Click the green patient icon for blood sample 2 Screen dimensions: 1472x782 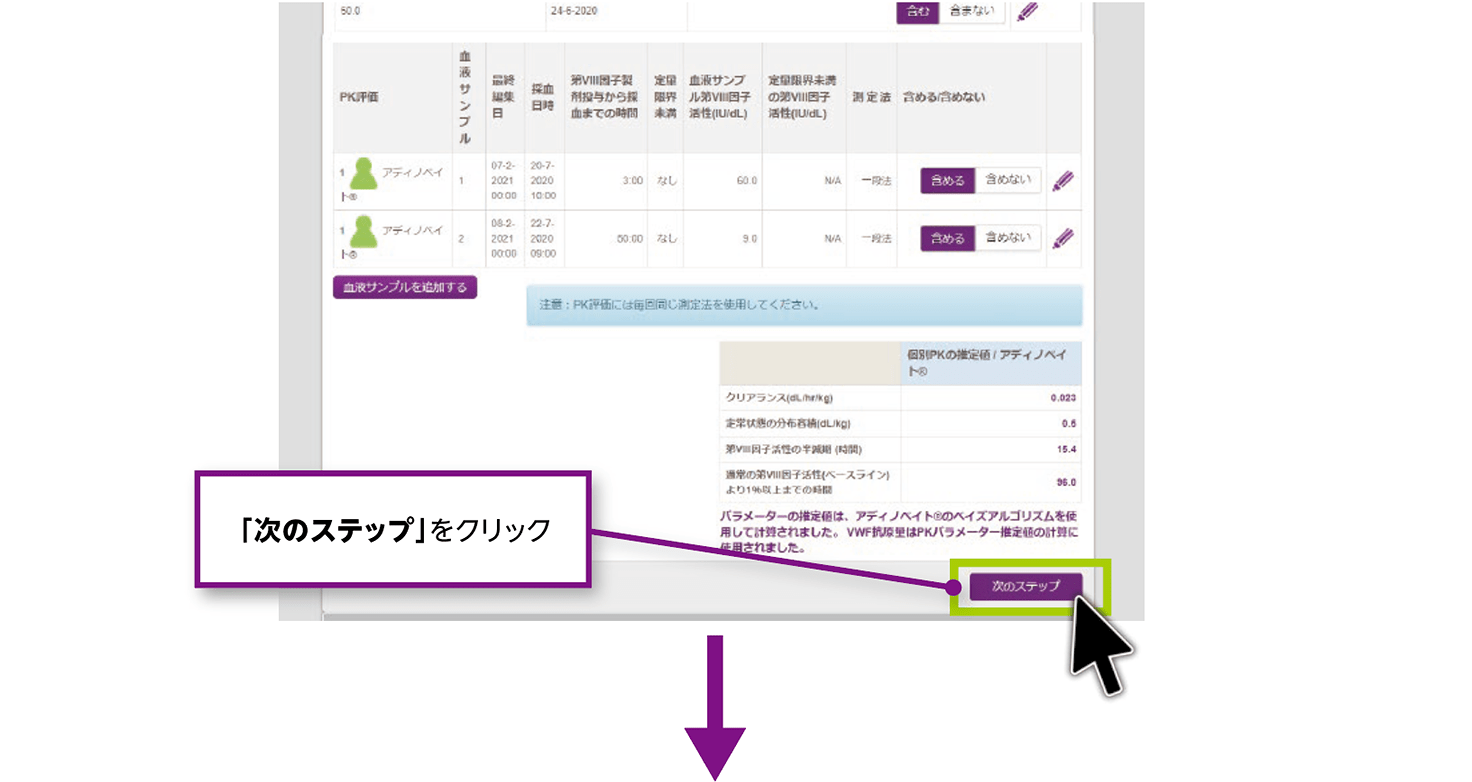click(x=364, y=232)
